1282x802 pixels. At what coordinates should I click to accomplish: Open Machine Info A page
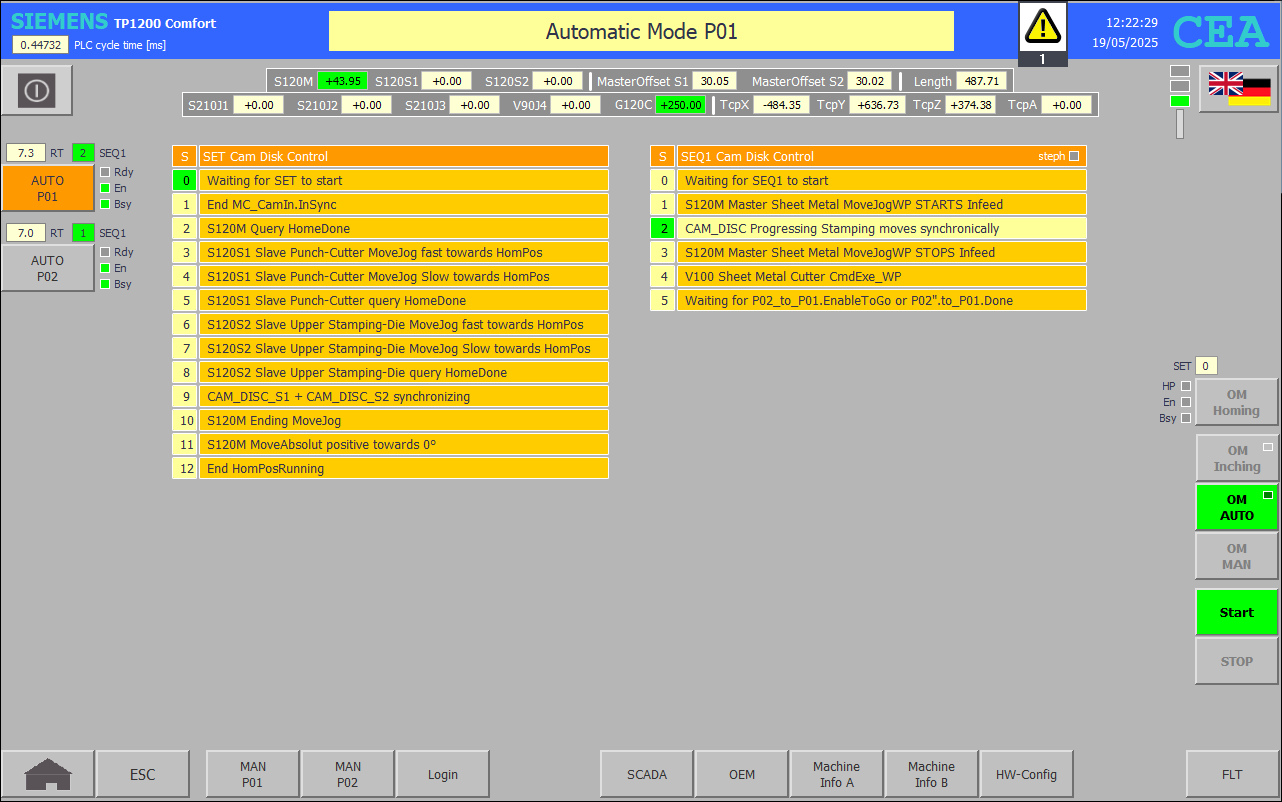836,774
